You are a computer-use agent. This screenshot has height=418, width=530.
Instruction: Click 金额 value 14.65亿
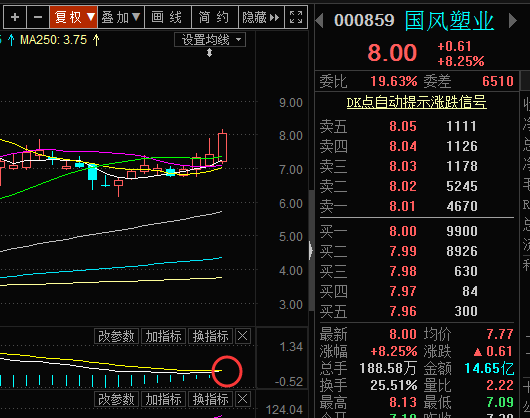pos(489,368)
